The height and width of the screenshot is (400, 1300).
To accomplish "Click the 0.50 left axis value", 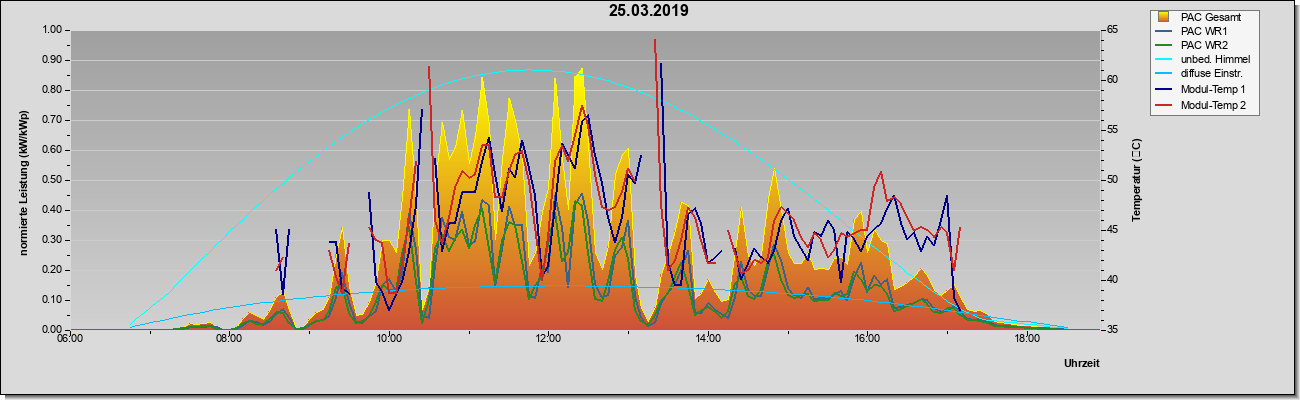I will (x=53, y=180).
